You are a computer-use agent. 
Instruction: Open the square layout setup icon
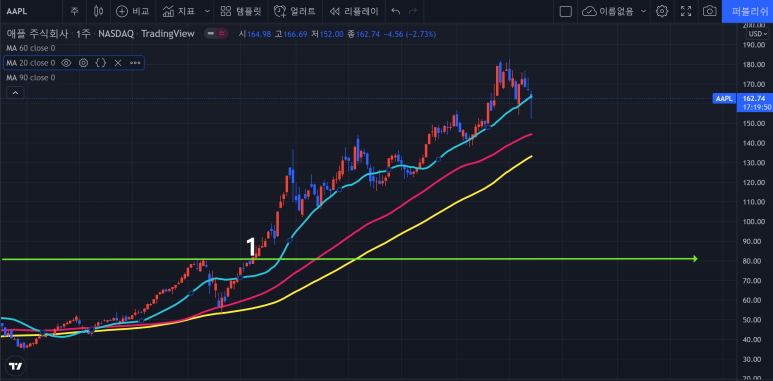pos(565,11)
